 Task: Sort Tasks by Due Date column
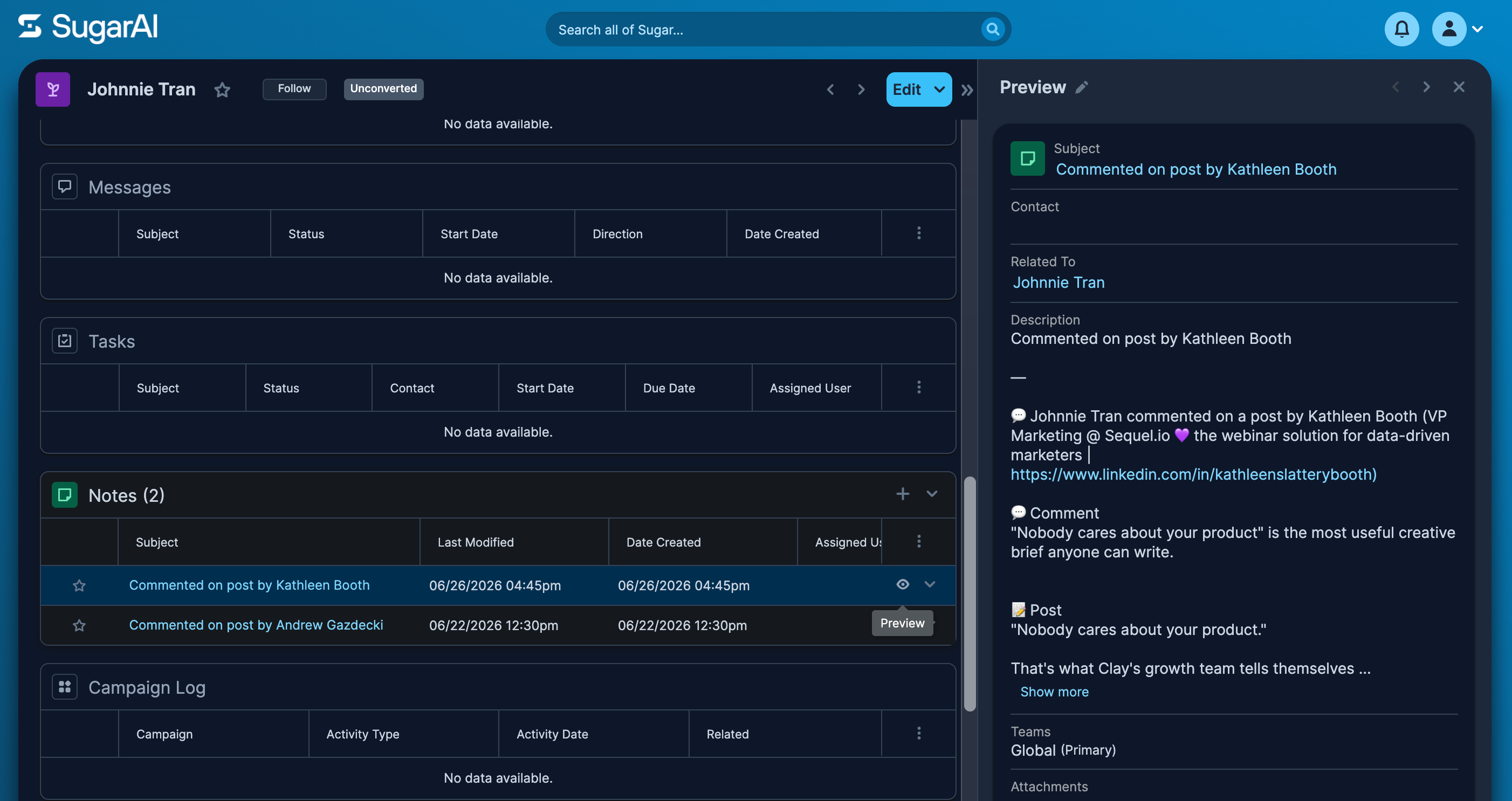[669, 388]
